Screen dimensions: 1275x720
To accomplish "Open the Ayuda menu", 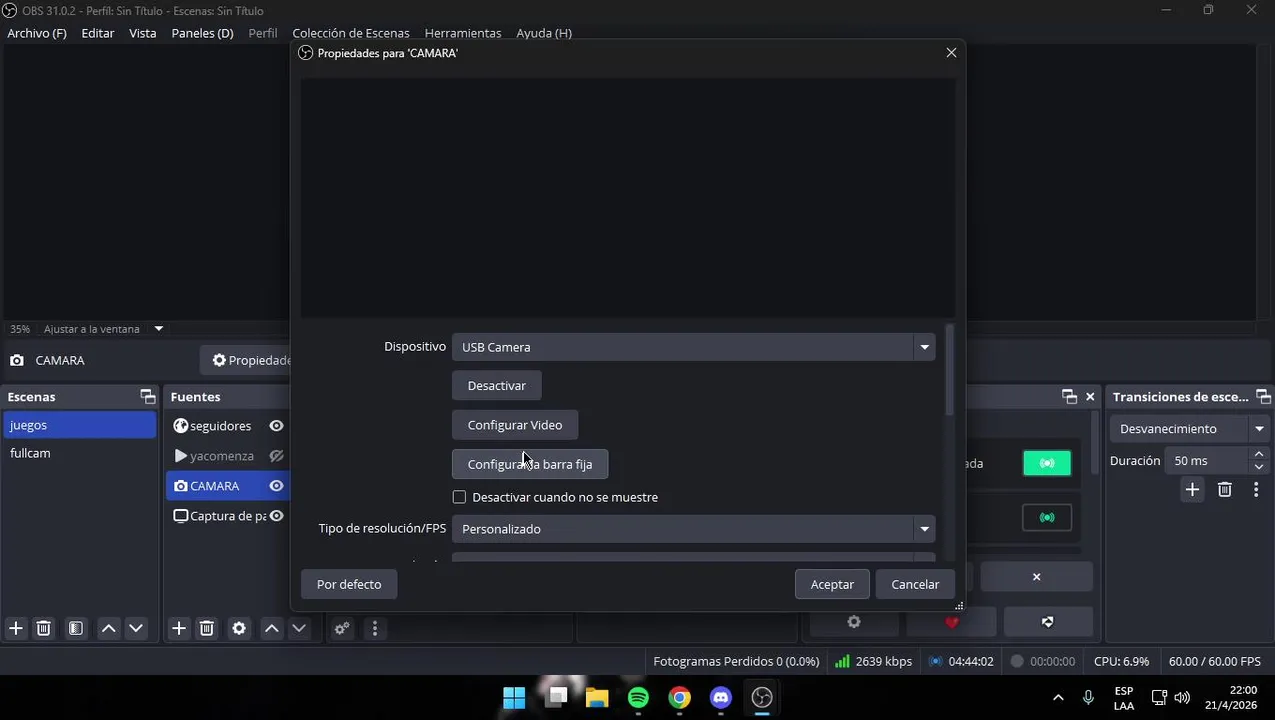I will click(544, 33).
